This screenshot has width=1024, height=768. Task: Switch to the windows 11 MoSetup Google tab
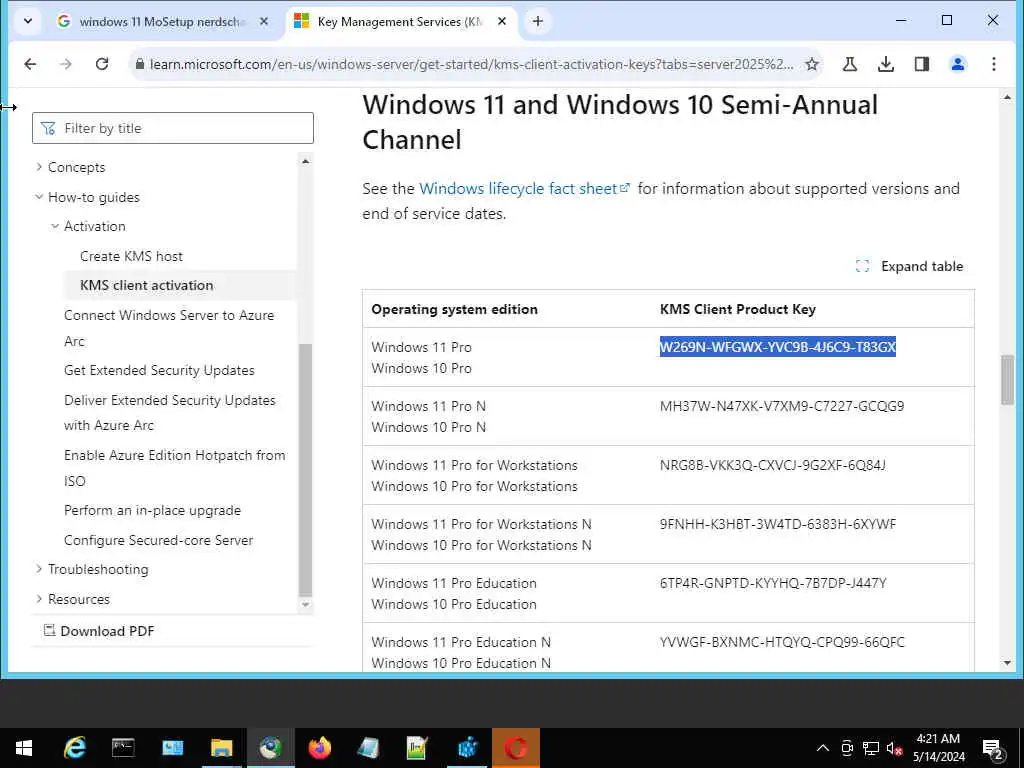click(162, 22)
